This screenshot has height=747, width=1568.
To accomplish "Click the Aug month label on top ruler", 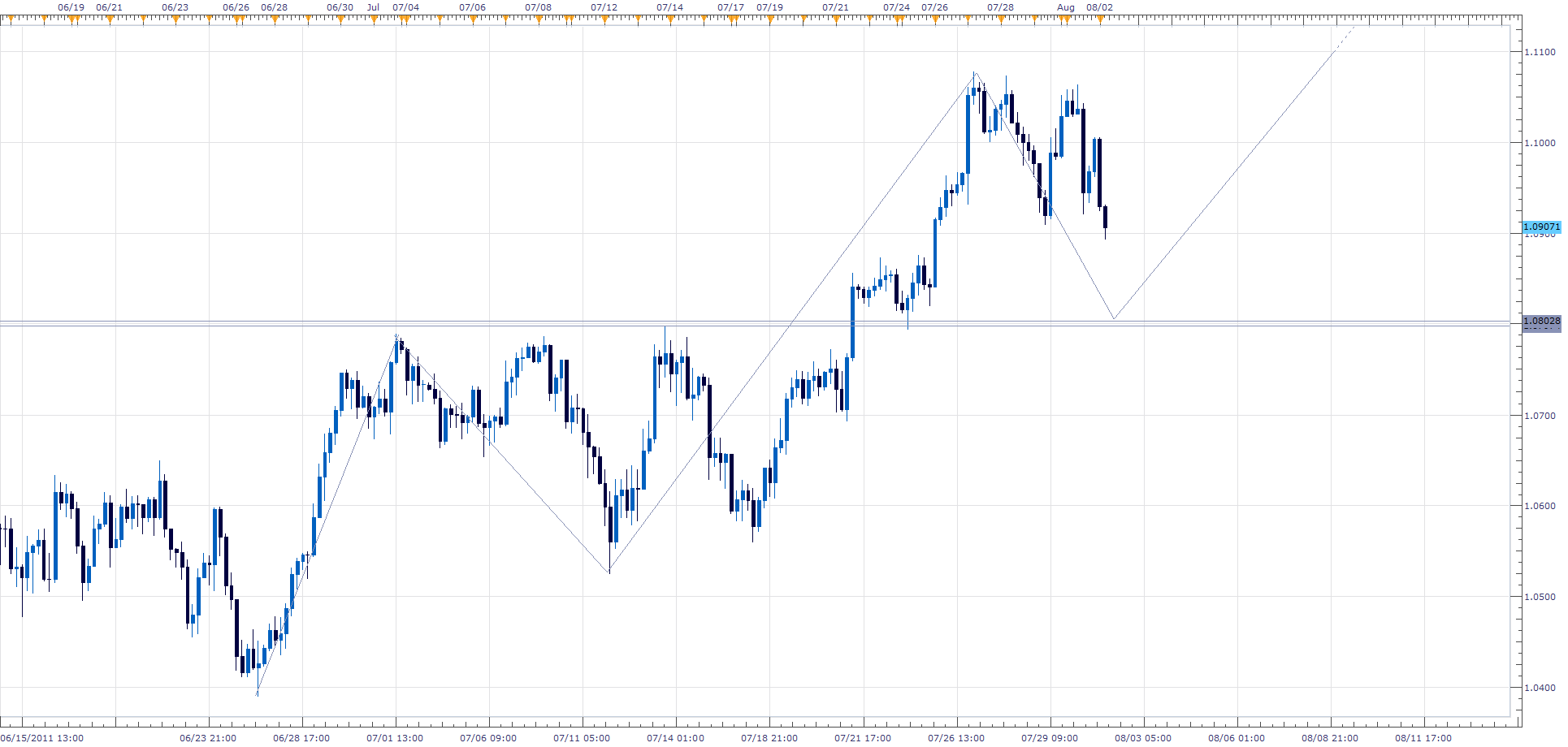I will (1066, 7).
